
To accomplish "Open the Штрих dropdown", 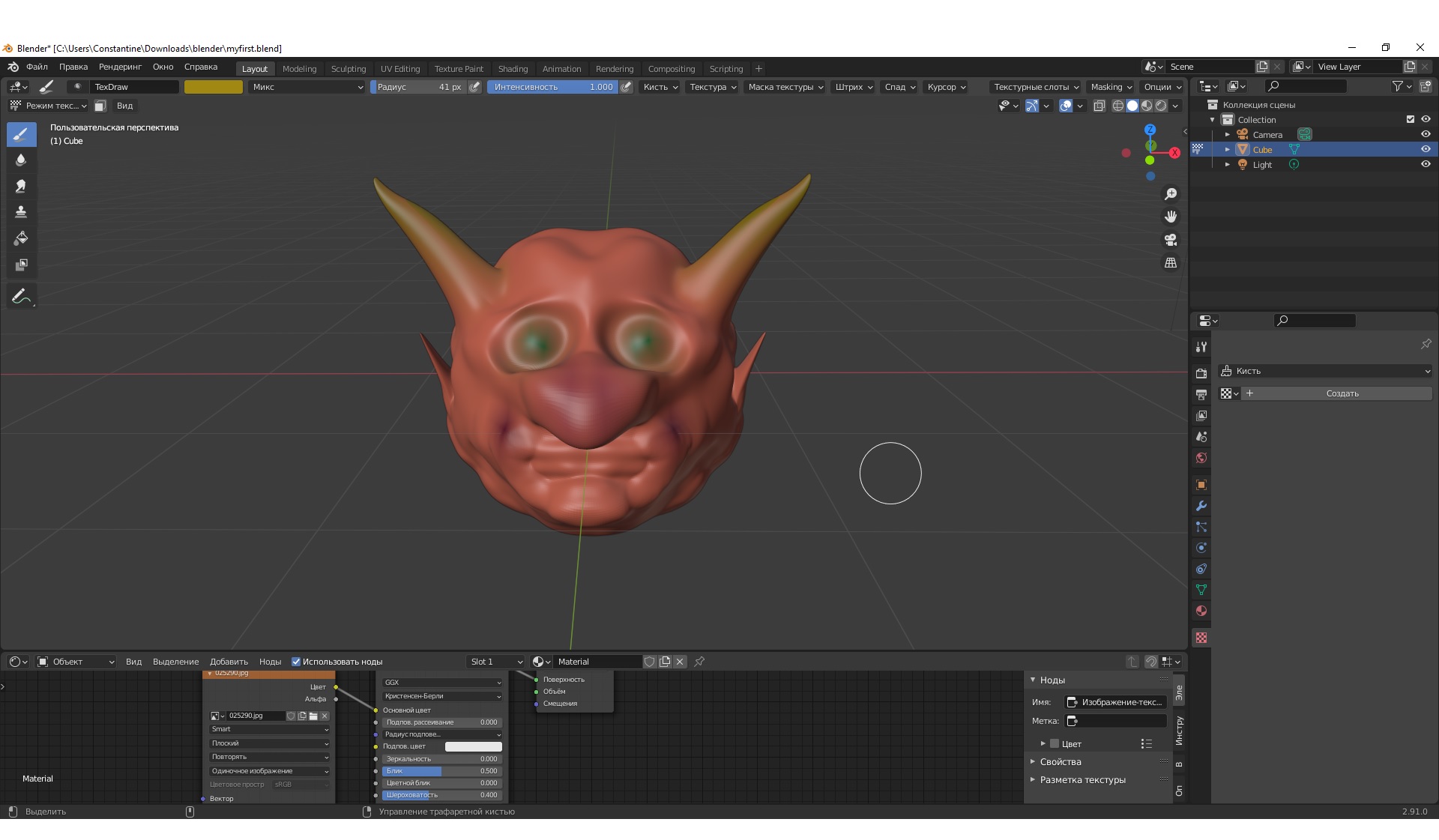I will (854, 87).
